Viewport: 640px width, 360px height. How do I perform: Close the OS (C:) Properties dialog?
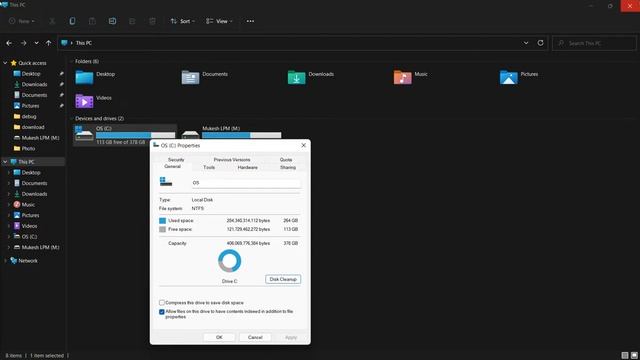click(x=303, y=145)
